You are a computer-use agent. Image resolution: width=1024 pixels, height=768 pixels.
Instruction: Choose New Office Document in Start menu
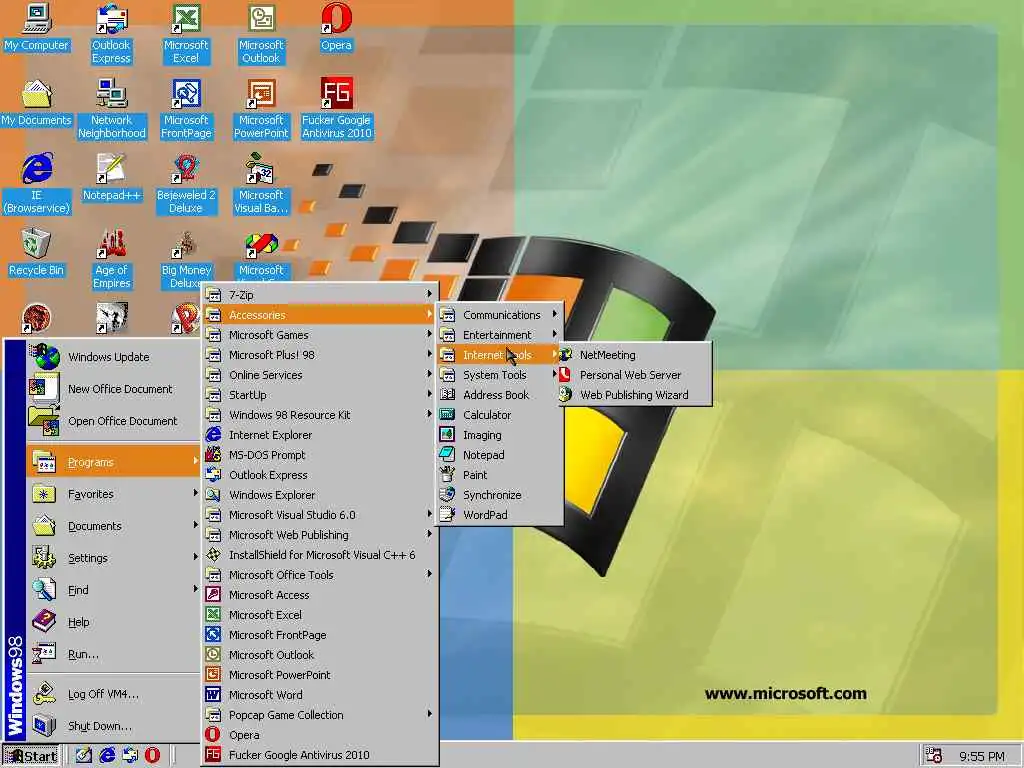pyautogui.click(x=113, y=389)
